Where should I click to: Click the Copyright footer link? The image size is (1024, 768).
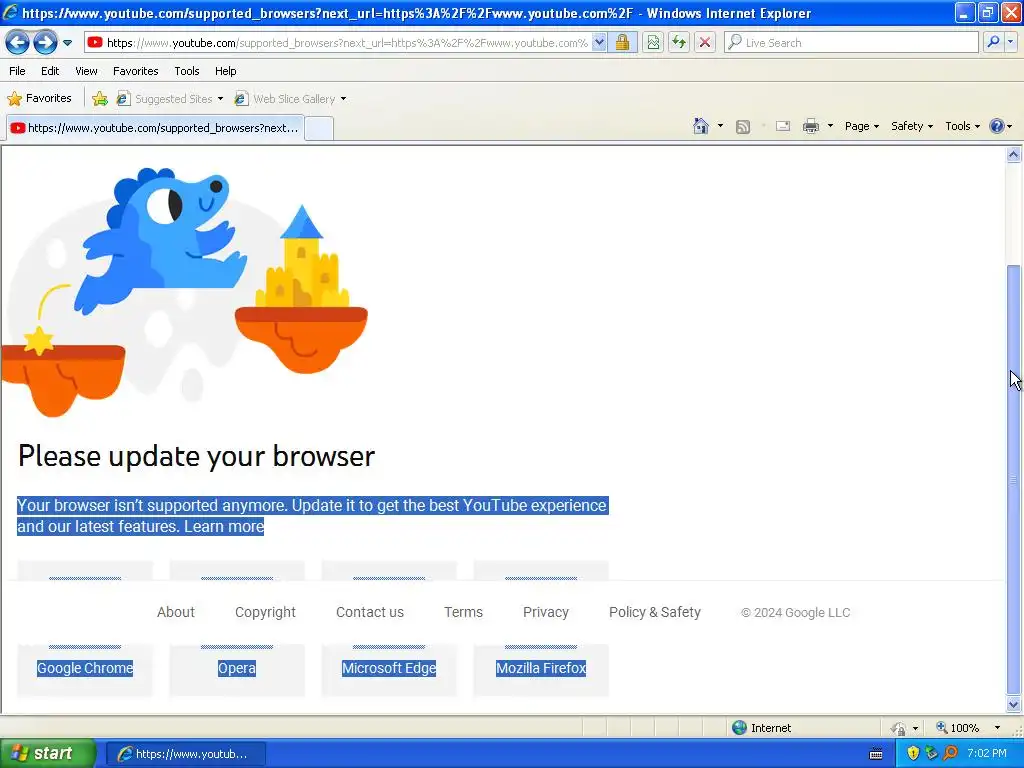click(x=265, y=612)
